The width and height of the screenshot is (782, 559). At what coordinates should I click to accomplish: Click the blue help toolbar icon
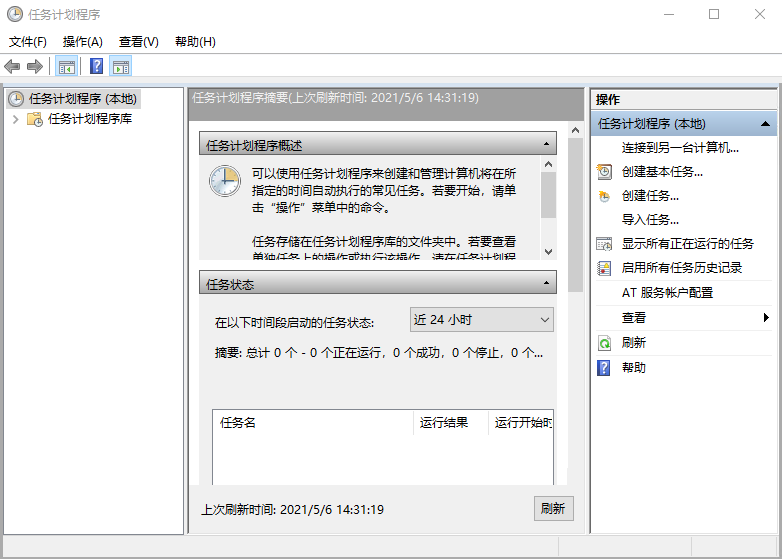click(97, 67)
